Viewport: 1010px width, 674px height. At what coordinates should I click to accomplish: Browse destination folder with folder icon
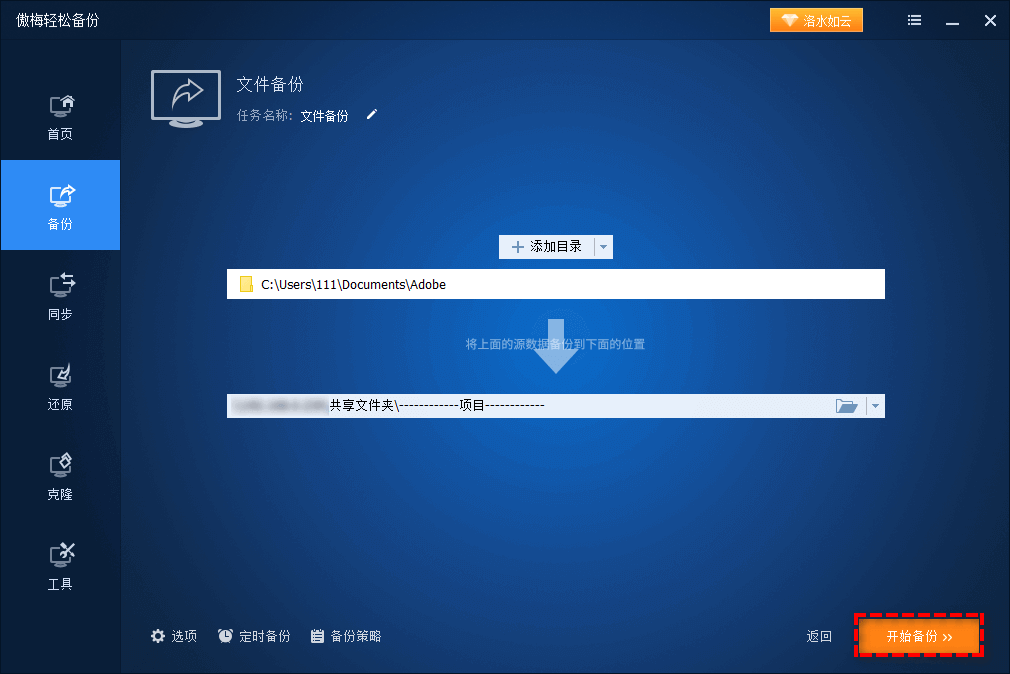pos(847,405)
